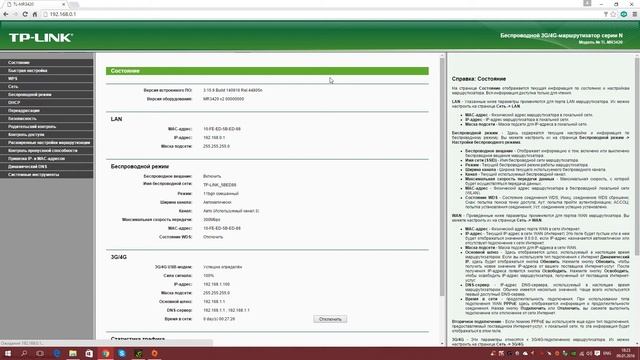Go to the browser home page

[x=35, y=14]
